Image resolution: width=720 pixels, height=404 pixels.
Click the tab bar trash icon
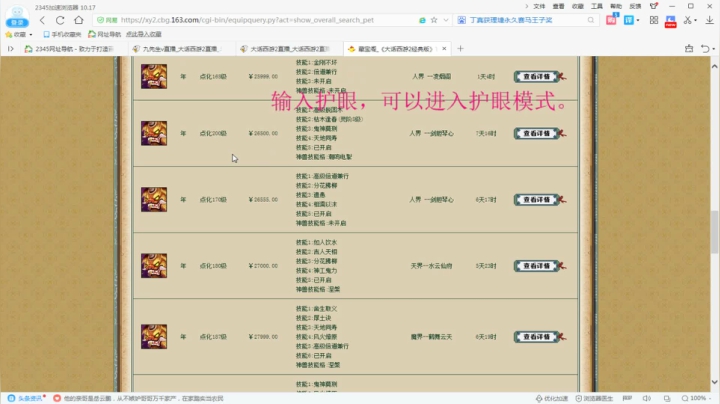689,49
